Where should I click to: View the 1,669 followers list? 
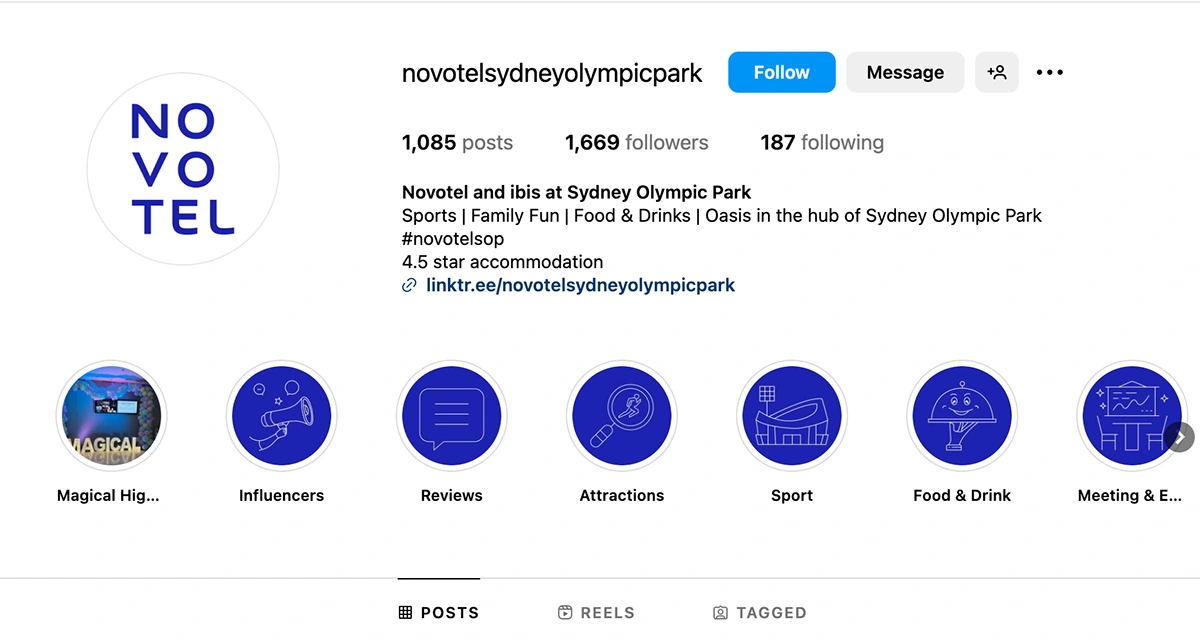pyautogui.click(x=636, y=143)
